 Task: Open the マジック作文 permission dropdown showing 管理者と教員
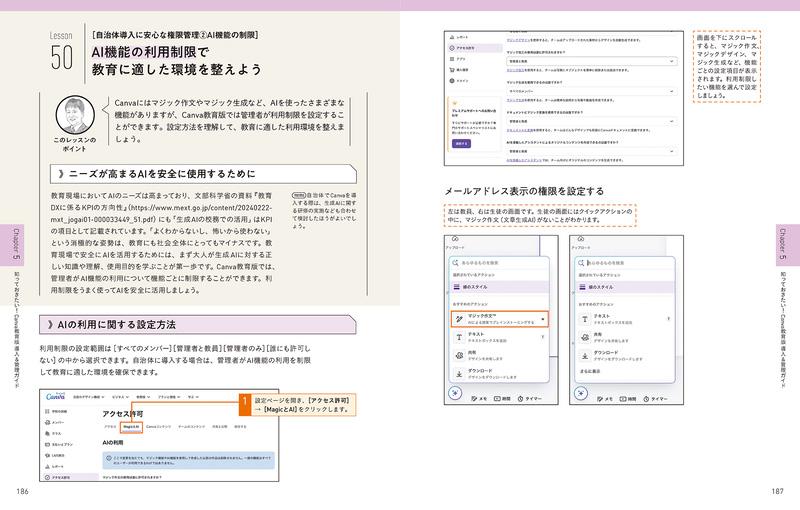point(592,61)
